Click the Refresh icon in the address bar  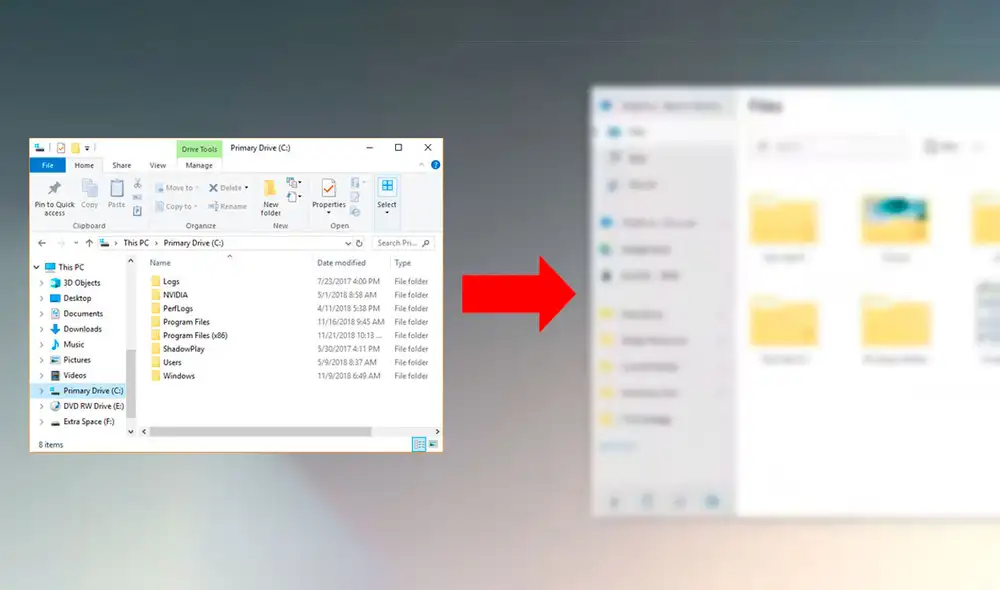pyautogui.click(x=360, y=242)
